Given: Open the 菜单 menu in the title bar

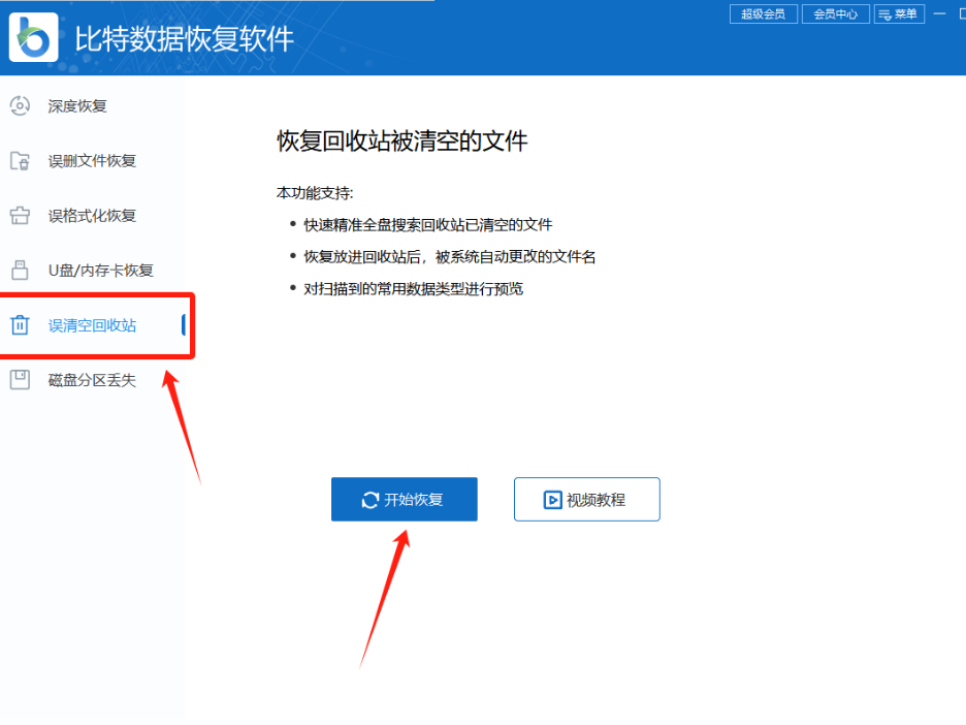Looking at the screenshot, I should click(x=897, y=14).
